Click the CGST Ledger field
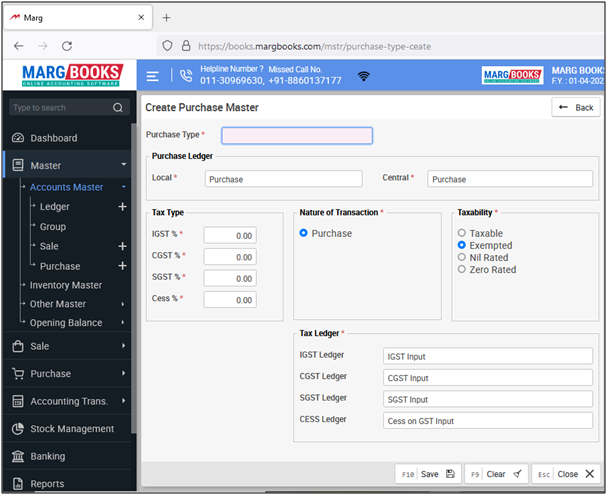The width and height of the screenshot is (608, 495). pos(488,378)
